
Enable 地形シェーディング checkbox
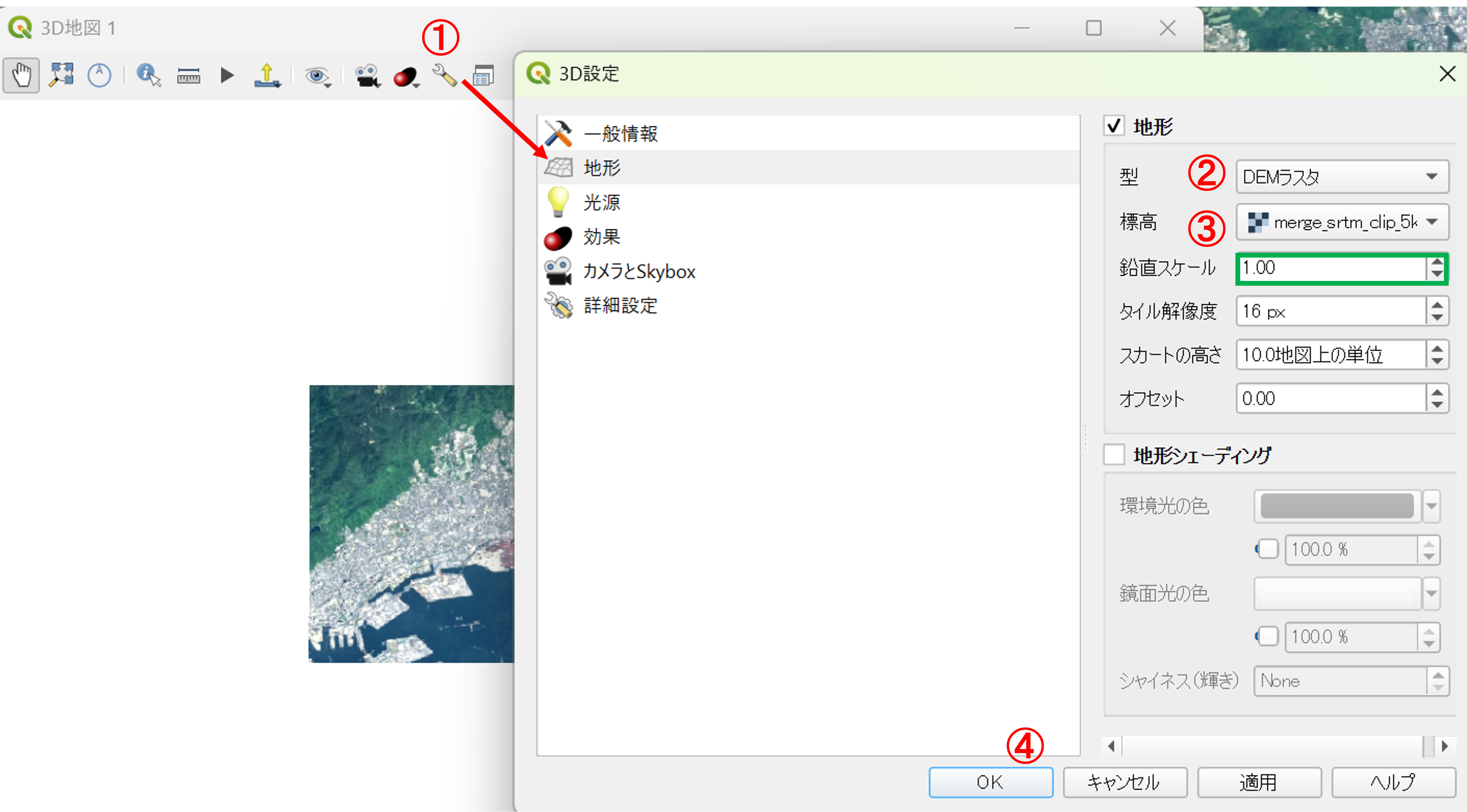1114,455
